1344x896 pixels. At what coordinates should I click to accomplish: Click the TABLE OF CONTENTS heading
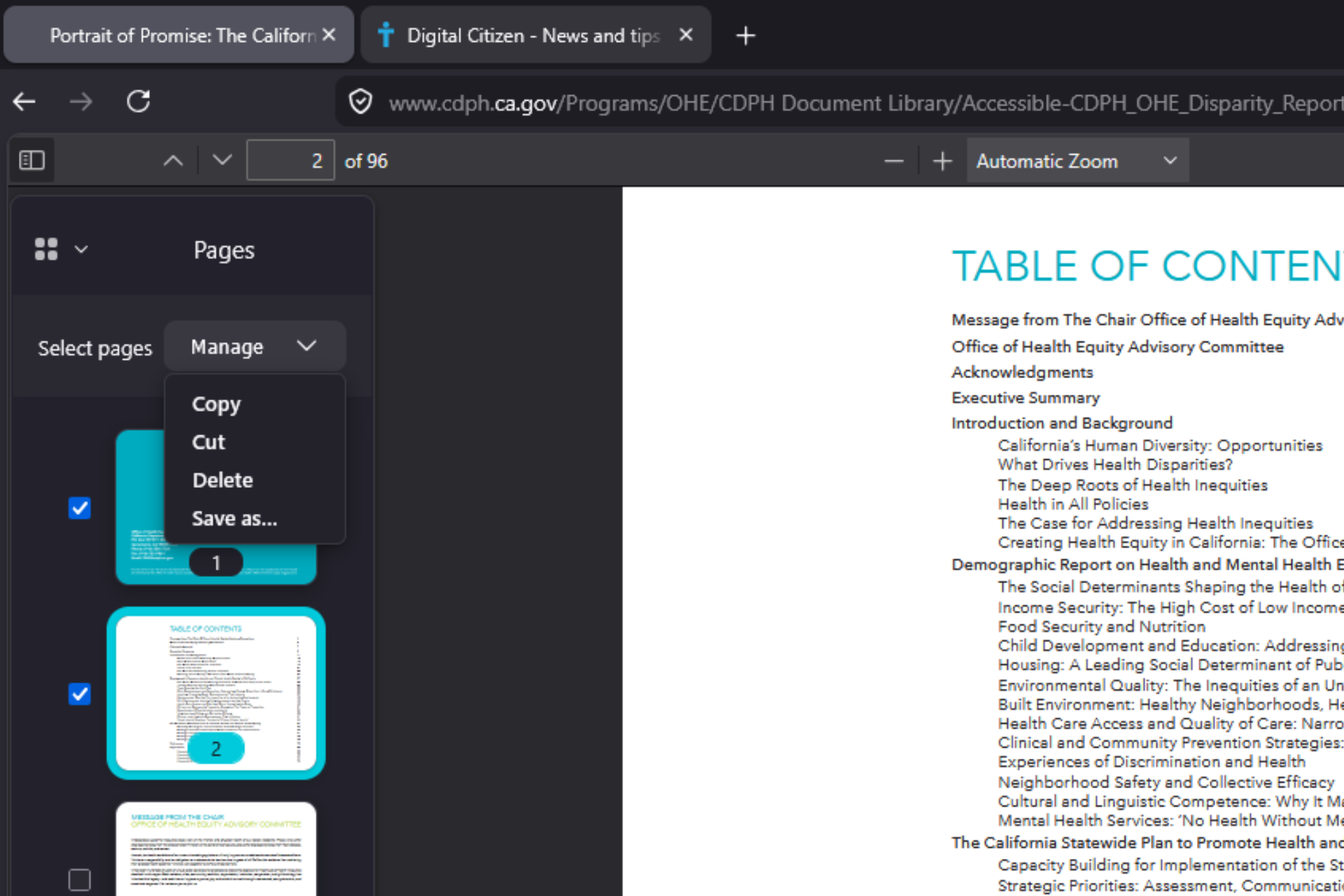pyautogui.click(x=1148, y=266)
